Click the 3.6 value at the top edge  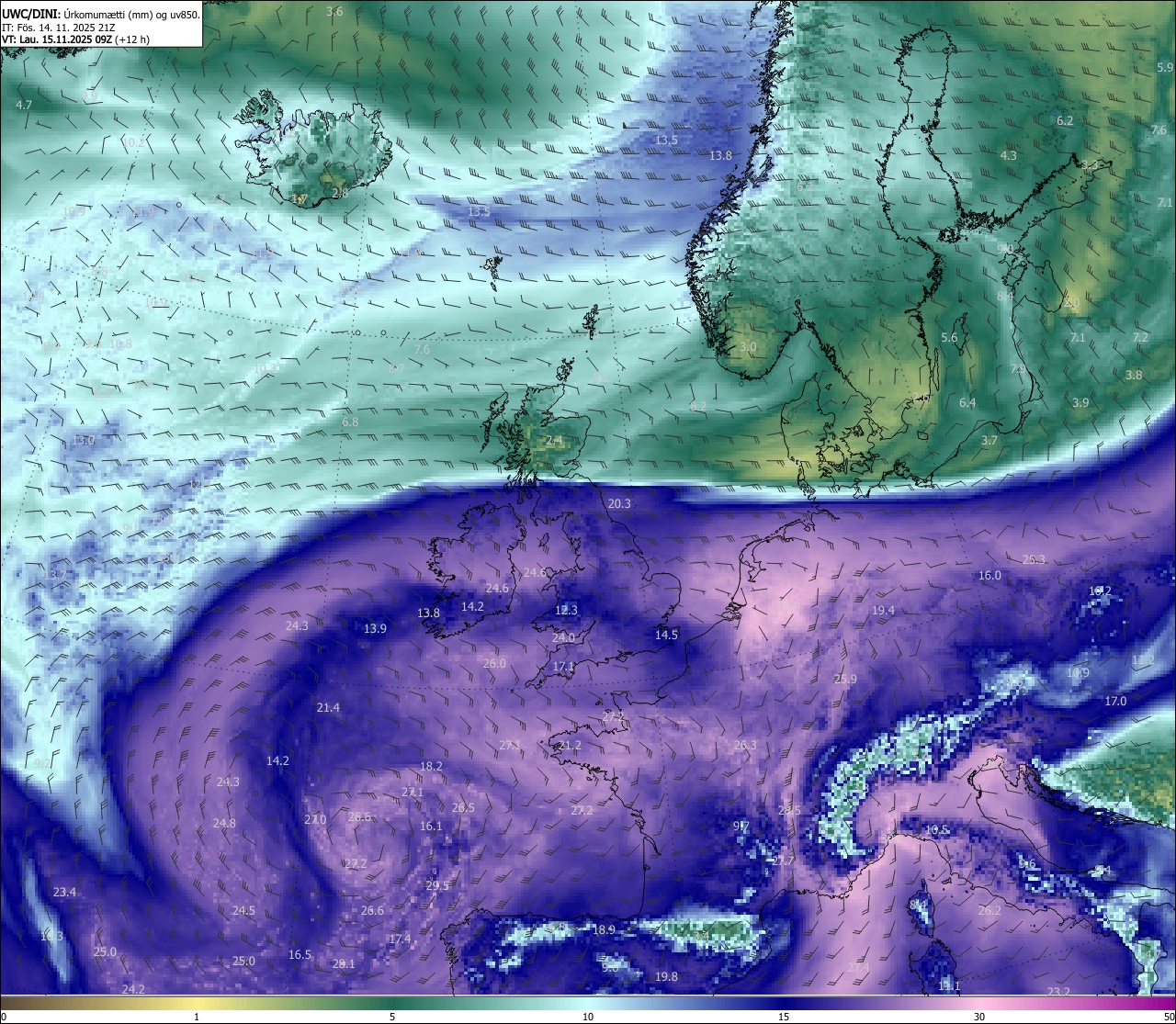(x=334, y=11)
